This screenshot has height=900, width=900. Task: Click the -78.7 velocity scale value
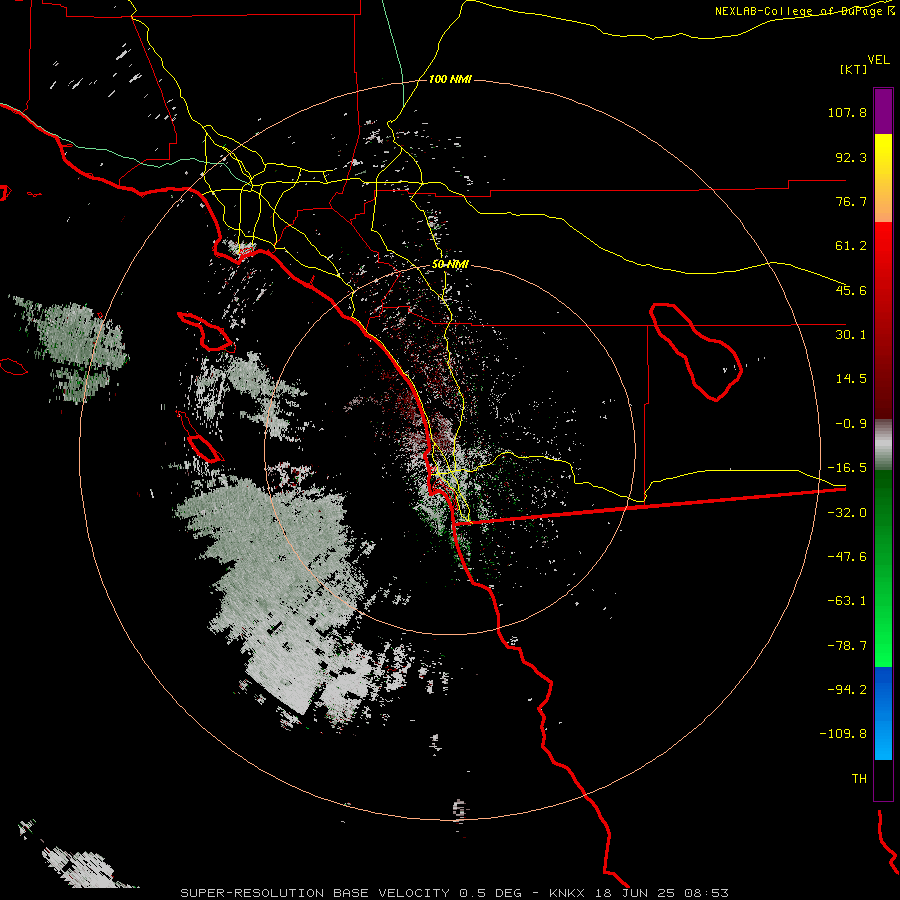(x=847, y=646)
